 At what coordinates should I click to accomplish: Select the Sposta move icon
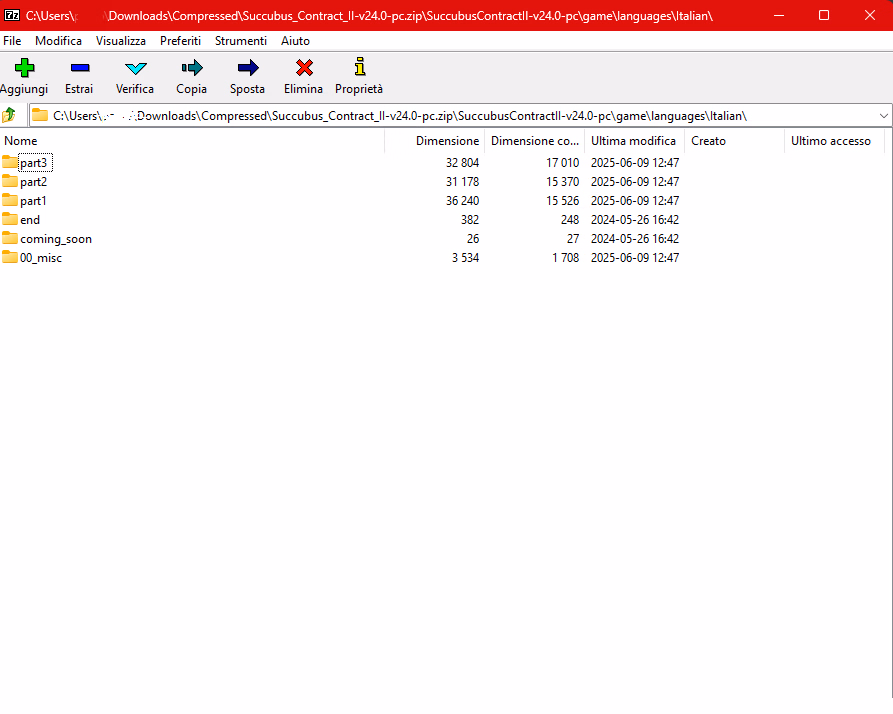tap(247, 68)
